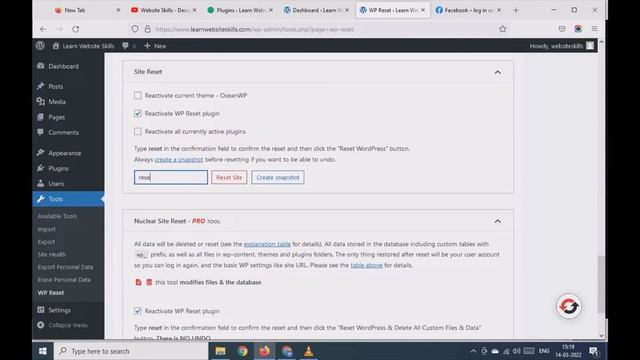Image resolution: width=640 pixels, height=360 pixels.
Task: Follow the 'create a snapshot' link
Action: click(179, 160)
